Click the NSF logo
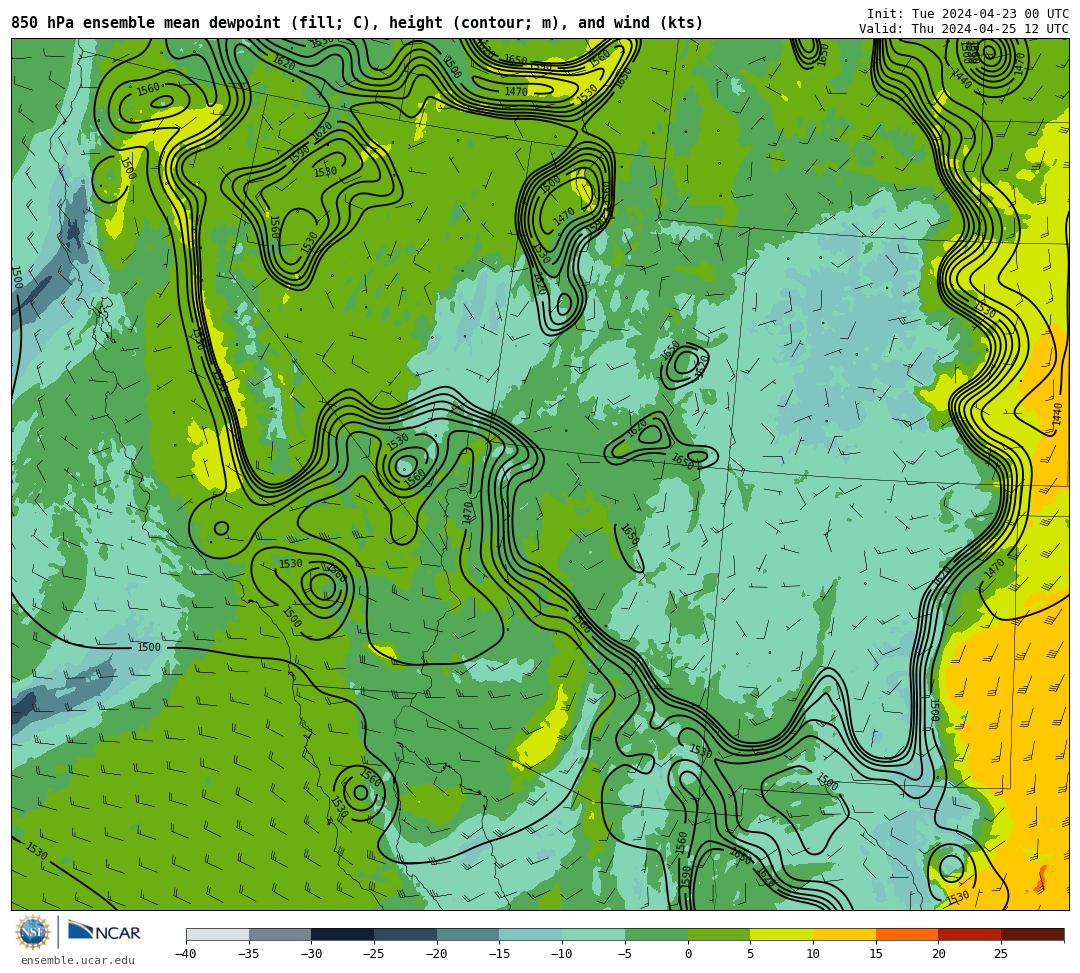The width and height of the screenshot is (1080, 973). click(x=33, y=932)
